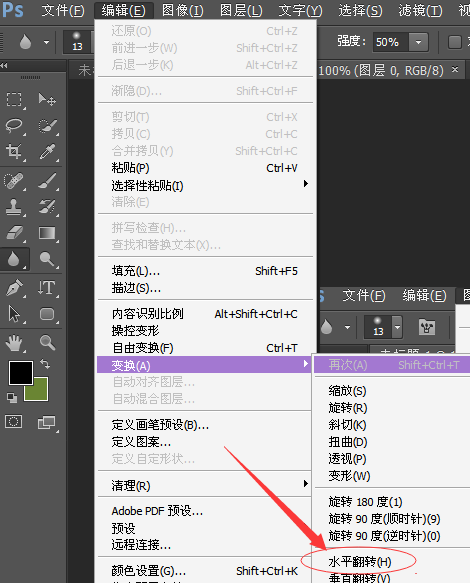Open tool preset arrow in inner window
This screenshot has height=583, width=470.
tap(347, 327)
